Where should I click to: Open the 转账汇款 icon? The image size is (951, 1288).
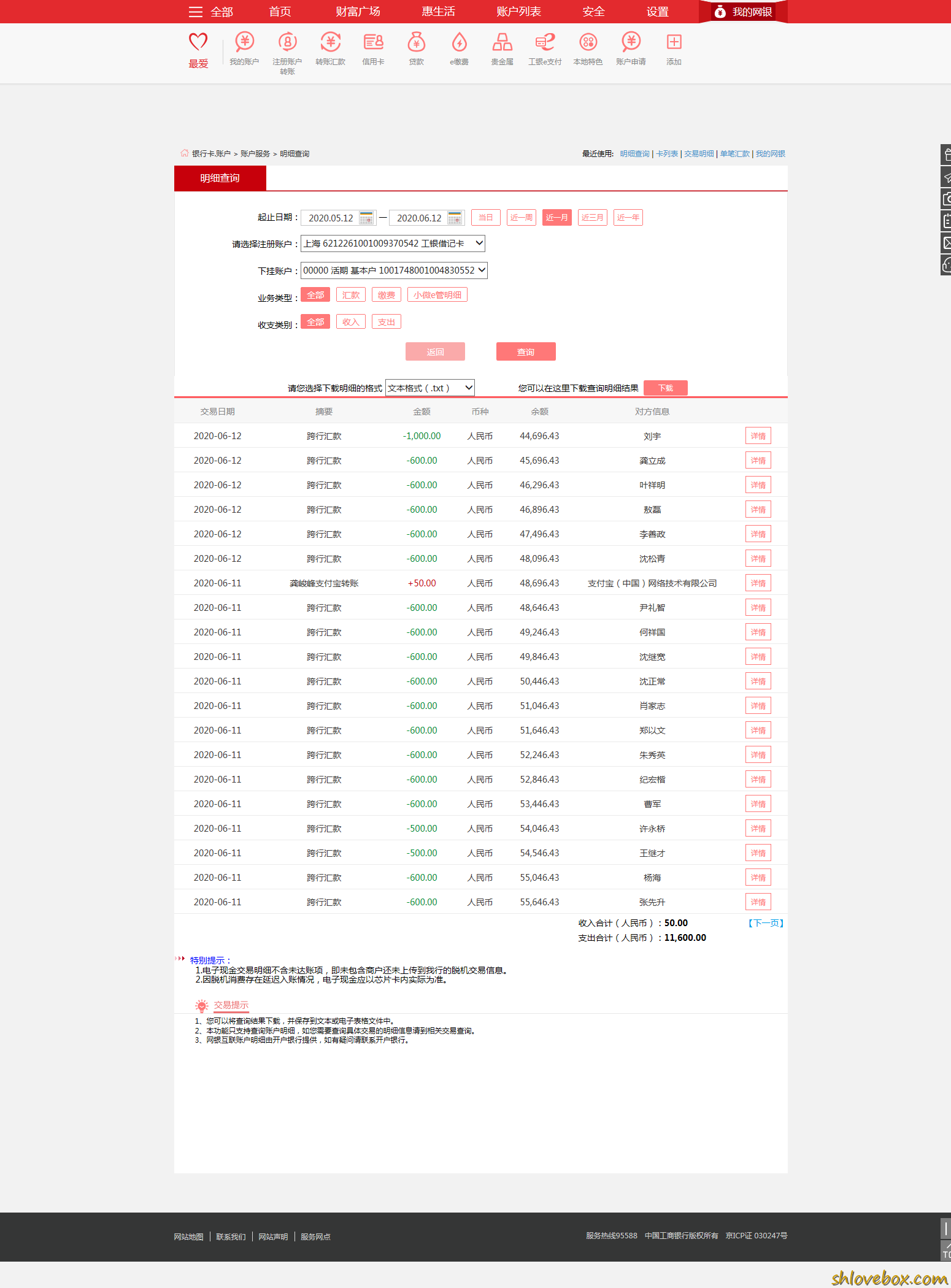click(330, 42)
